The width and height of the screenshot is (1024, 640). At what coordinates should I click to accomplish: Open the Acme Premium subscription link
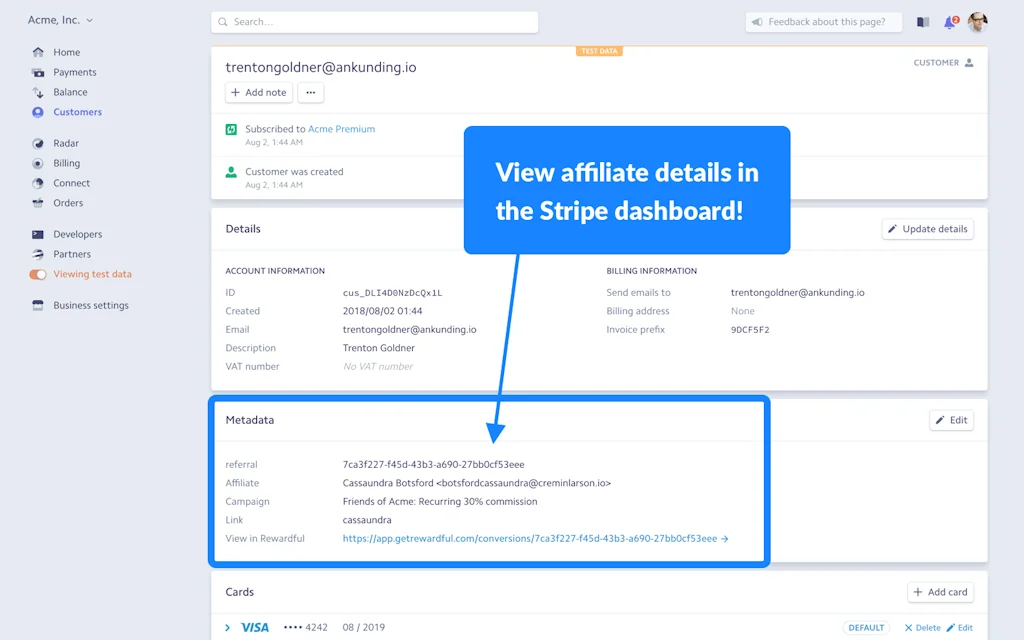[x=341, y=129]
